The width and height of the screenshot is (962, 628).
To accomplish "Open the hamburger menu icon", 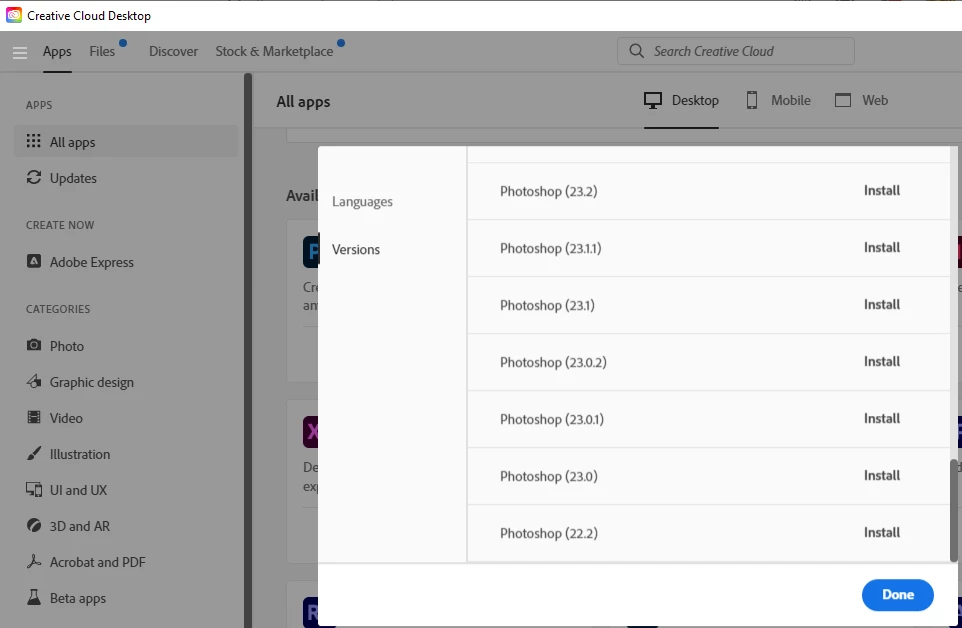I will 20,53.
